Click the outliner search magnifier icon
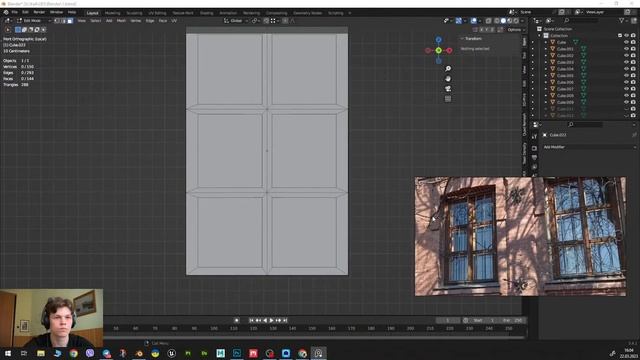 click(x=567, y=20)
